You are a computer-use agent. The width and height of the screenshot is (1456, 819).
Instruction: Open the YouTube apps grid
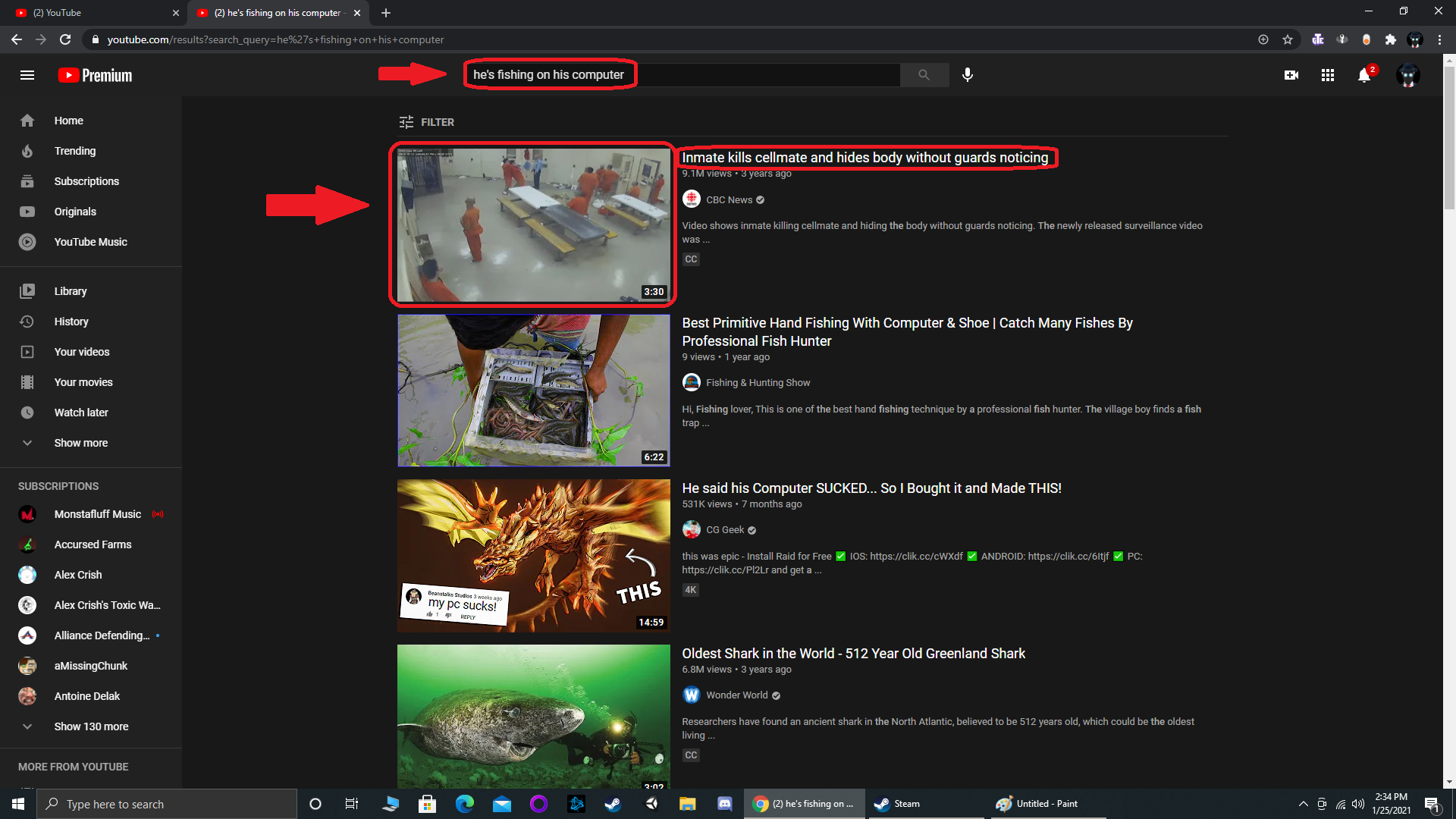tap(1328, 75)
